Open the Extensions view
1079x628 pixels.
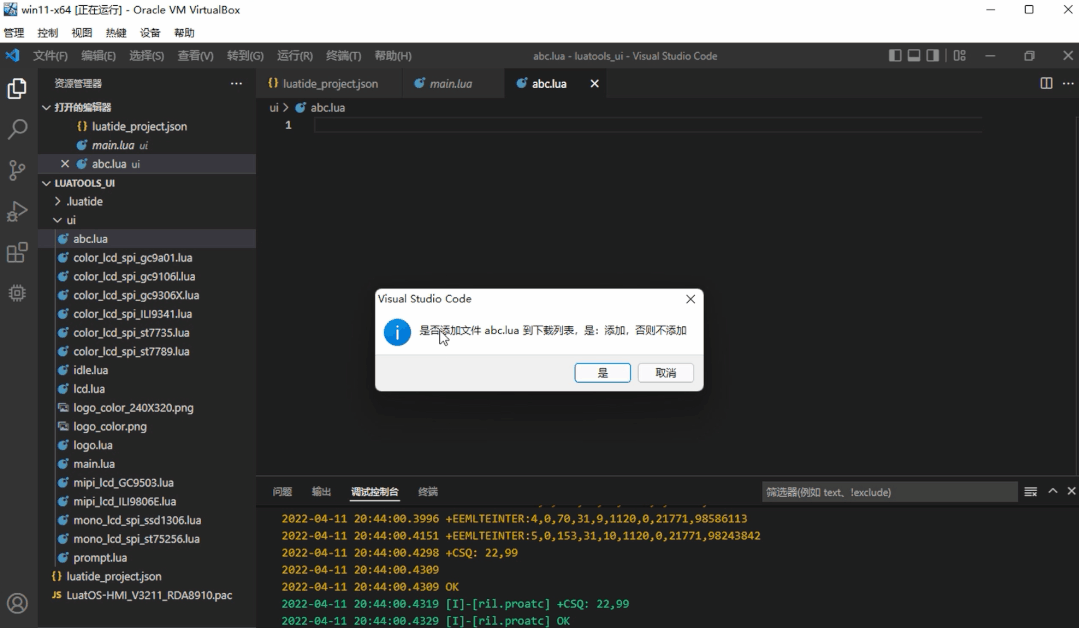point(16,252)
